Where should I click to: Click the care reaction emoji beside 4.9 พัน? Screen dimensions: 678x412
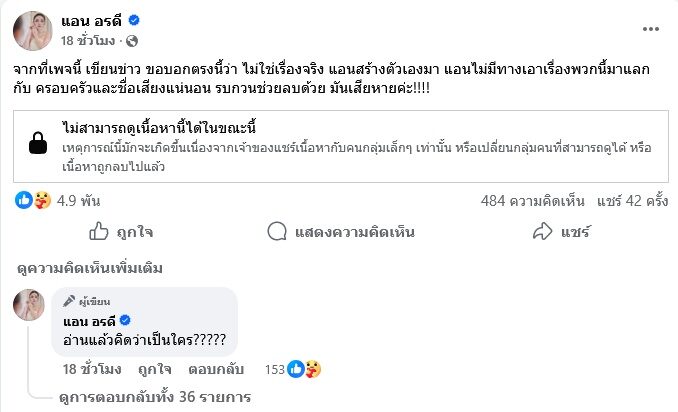point(41,200)
